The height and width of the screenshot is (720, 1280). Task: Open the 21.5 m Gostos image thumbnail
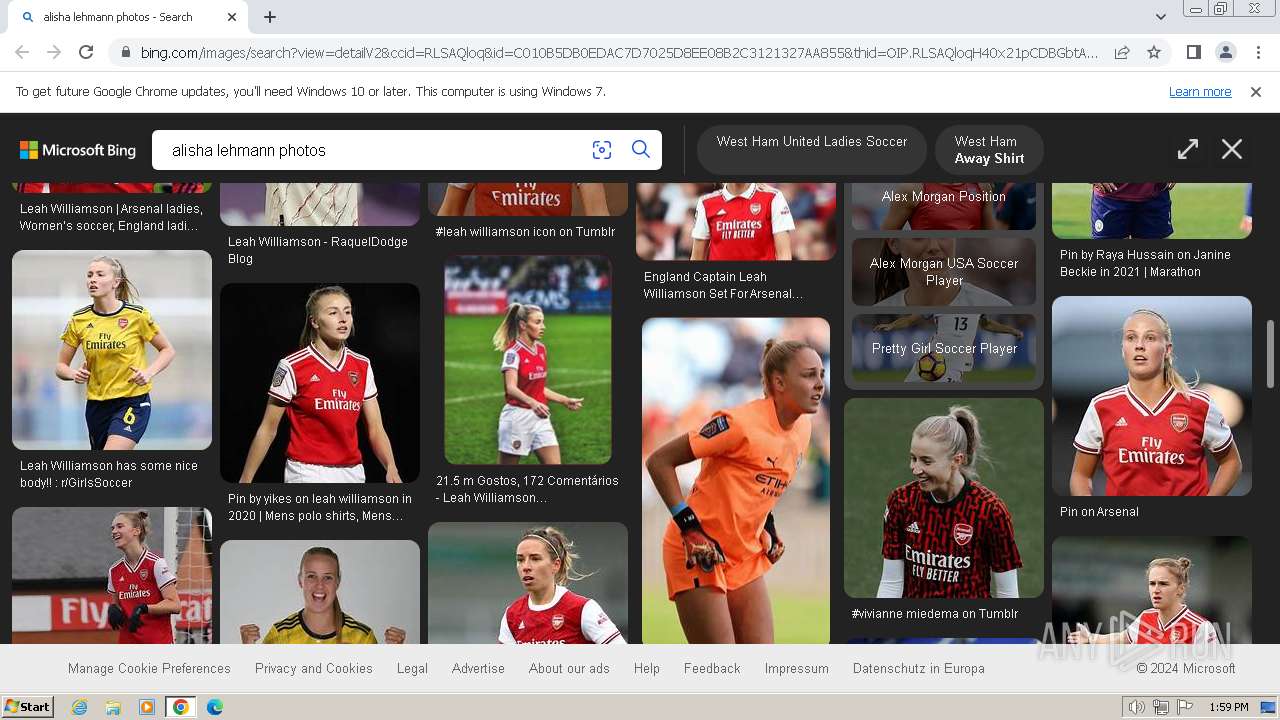tap(528, 360)
